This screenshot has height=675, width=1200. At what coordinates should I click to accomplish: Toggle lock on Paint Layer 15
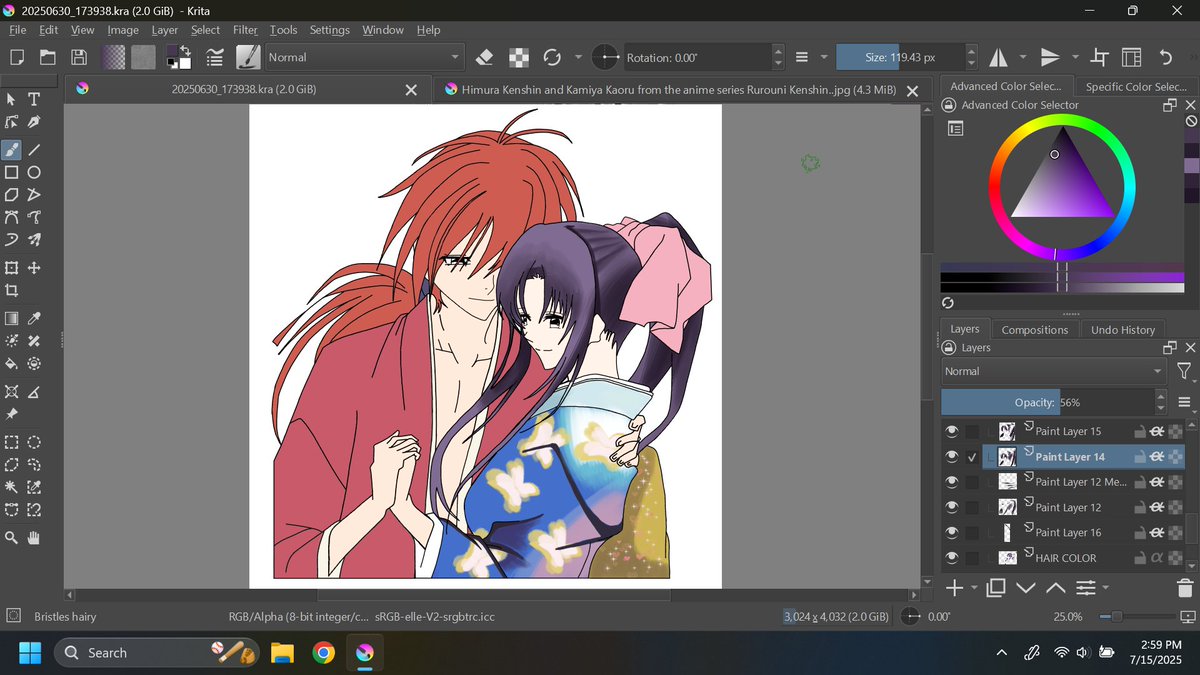(x=1139, y=431)
